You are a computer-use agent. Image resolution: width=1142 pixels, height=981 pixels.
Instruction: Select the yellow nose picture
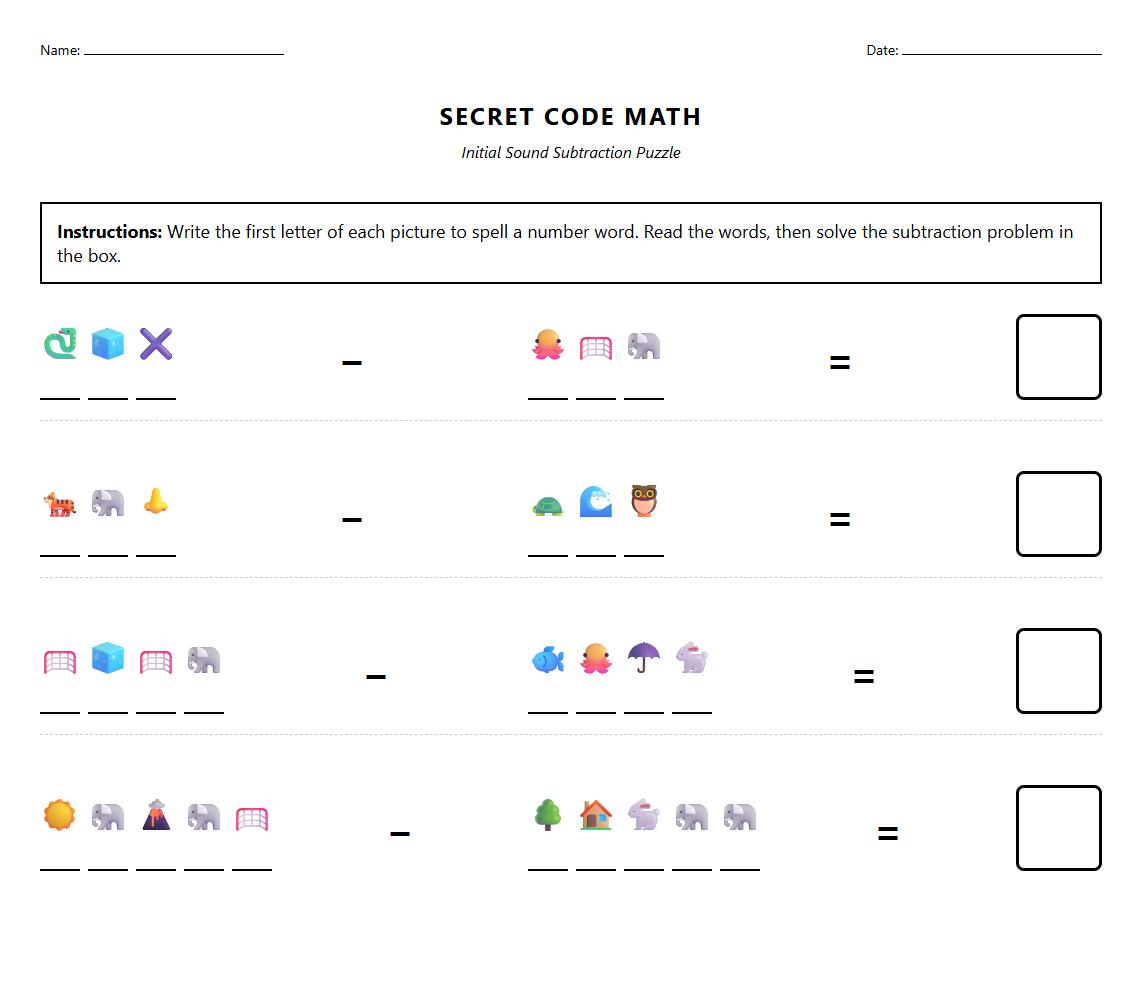[x=155, y=501]
